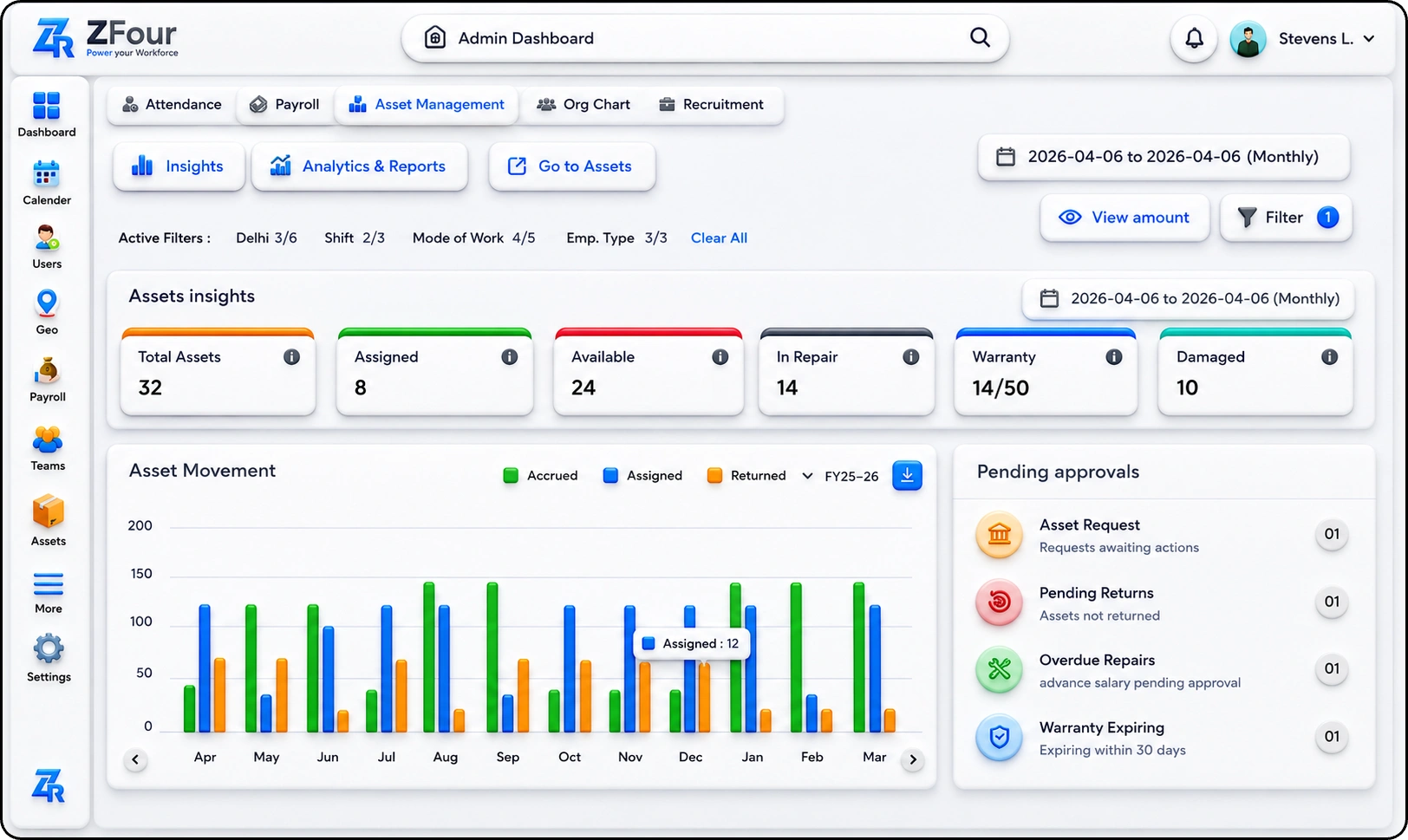1408x840 pixels.
Task: Click the Pending Returns count badge 01
Action: coord(1332,602)
